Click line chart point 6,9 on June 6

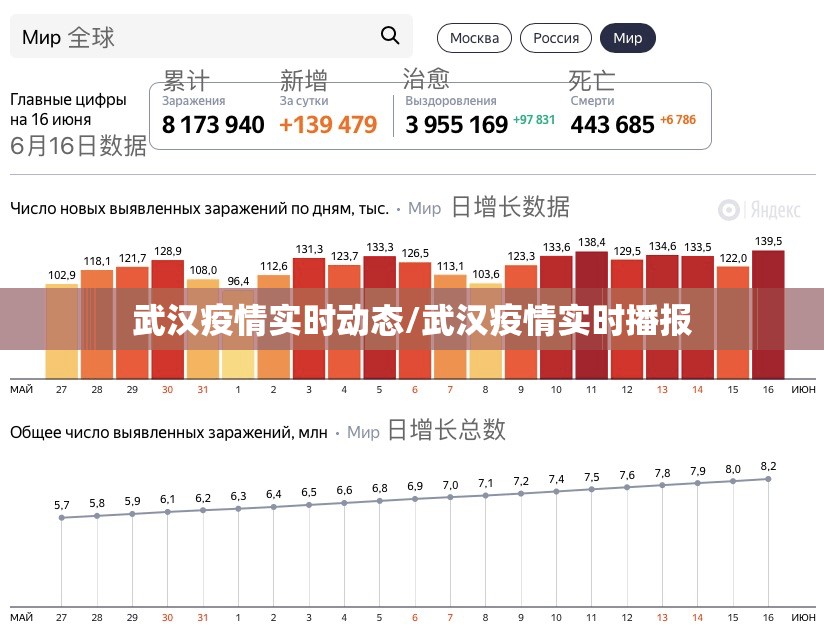415,499
